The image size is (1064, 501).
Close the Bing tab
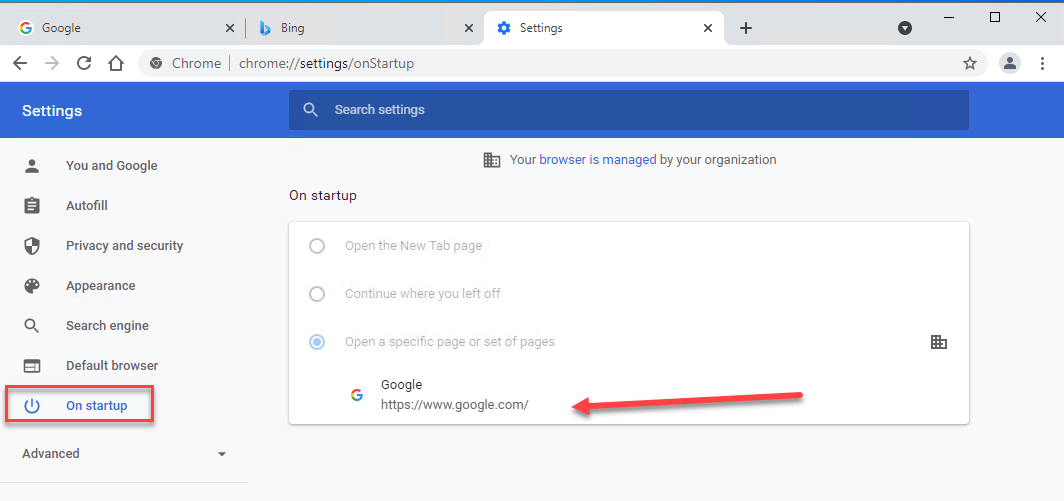(469, 28)
